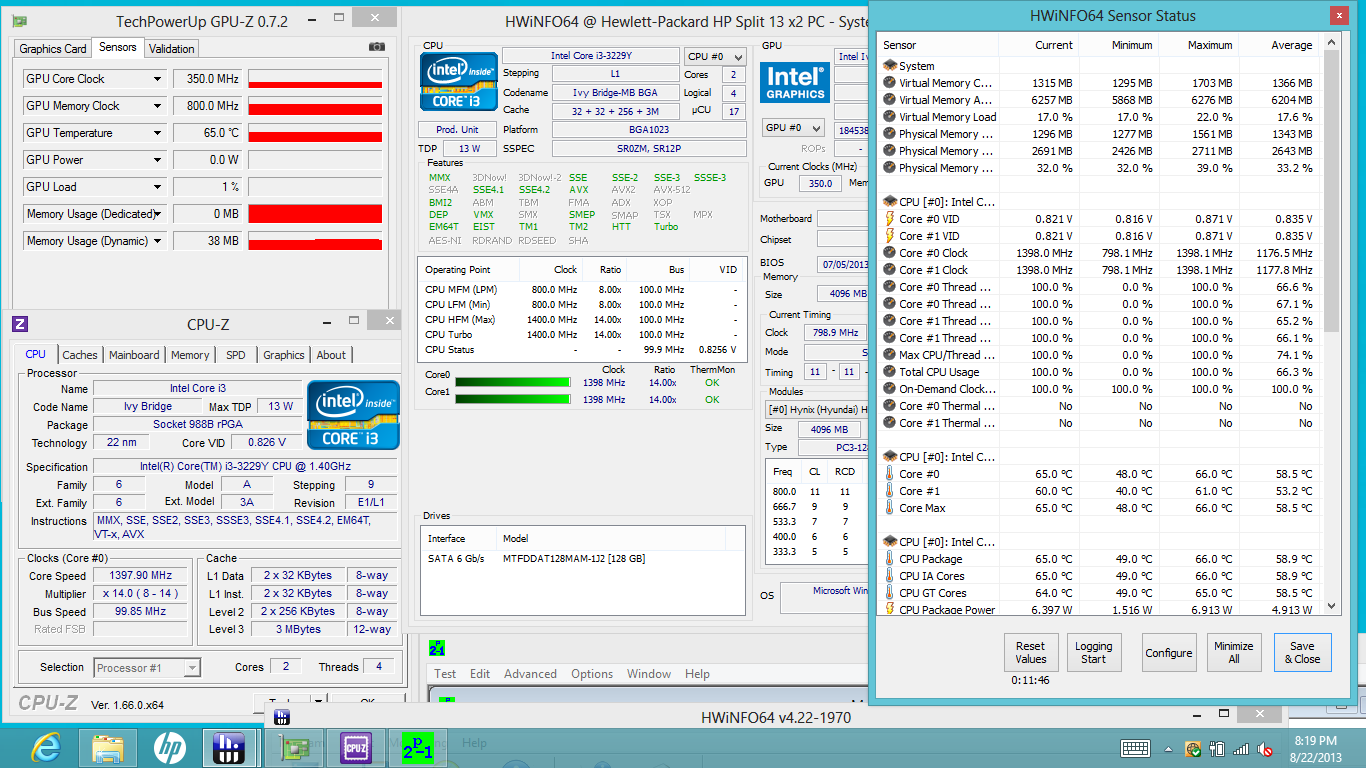Click the Specification field in CPU-Z
Screen dimensions: 1366x768
click(x=244, y=467)
